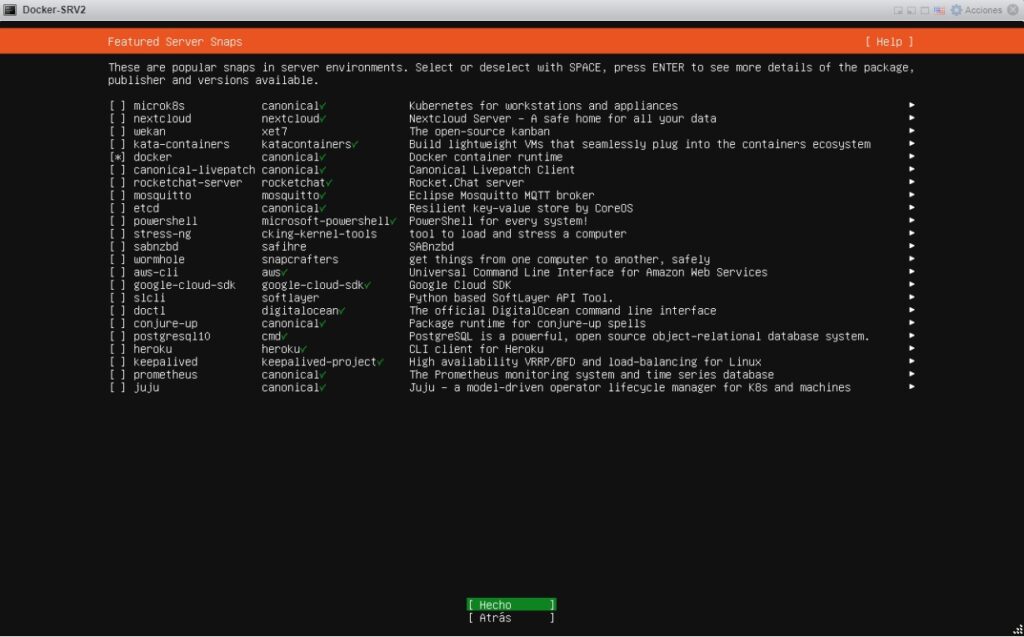Viewport: 1024px width, 637px height.
Task: Click the keyboard layout flag icon
Action: (x=939, y=9)
